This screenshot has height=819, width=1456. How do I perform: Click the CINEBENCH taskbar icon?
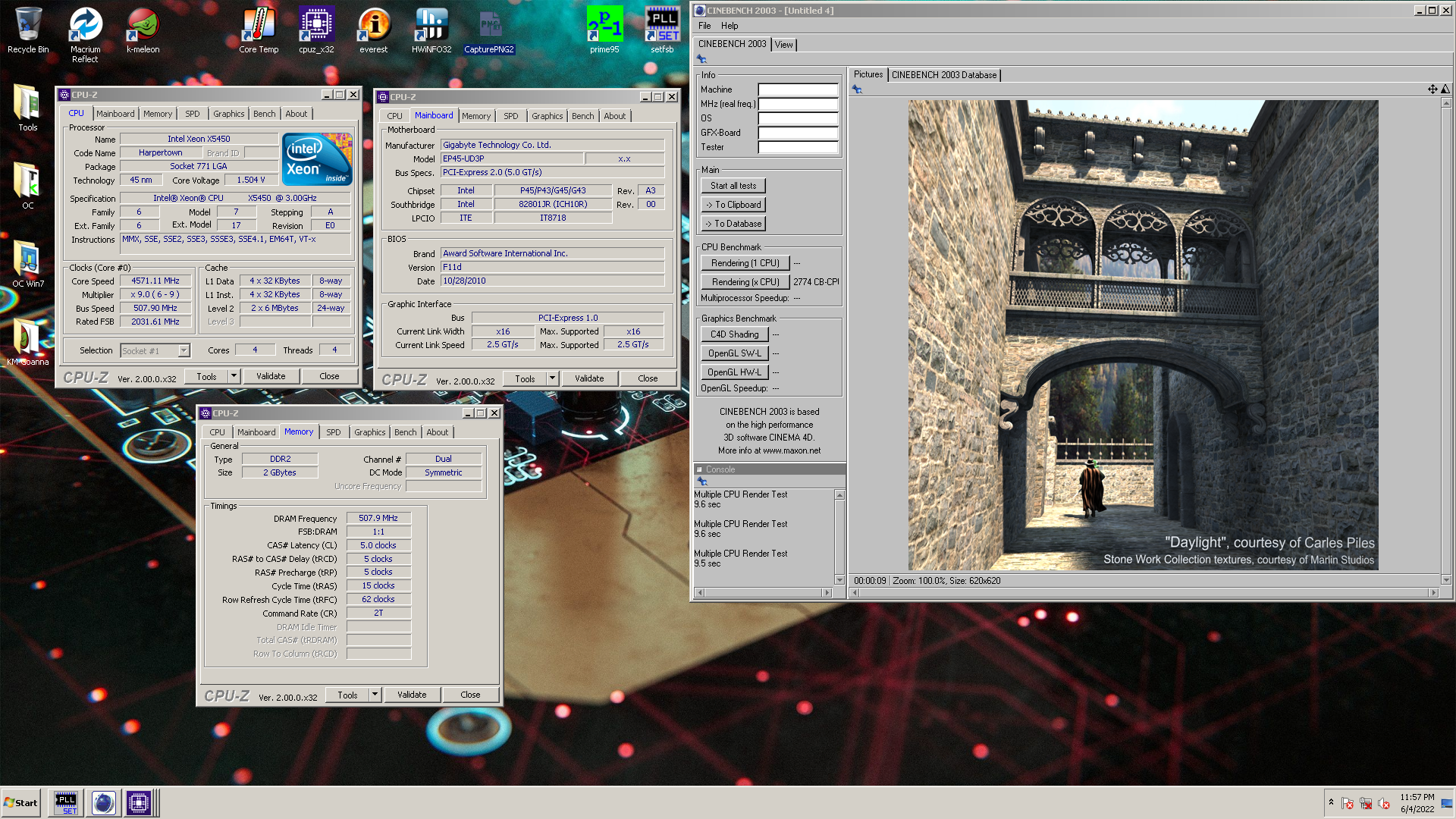click(x=104, y=803)
